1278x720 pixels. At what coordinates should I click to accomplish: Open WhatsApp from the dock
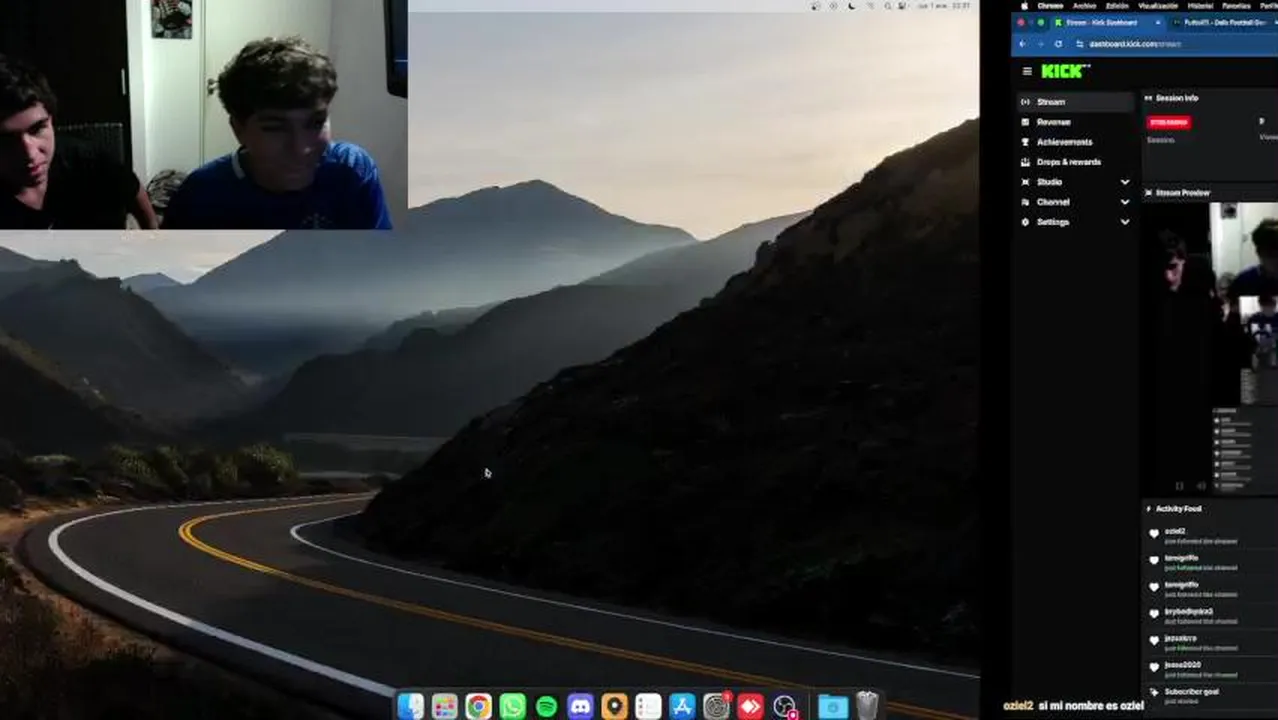[x=512, y=706]
